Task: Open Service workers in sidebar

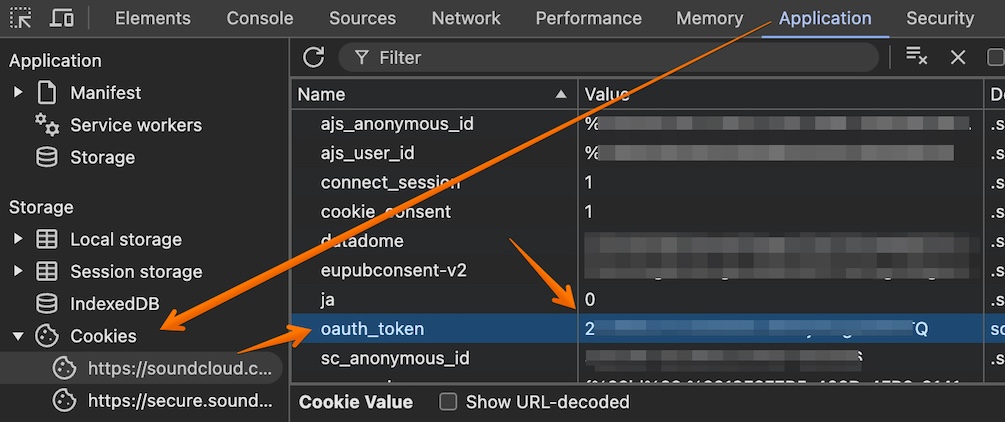Action: click(135, 125)
